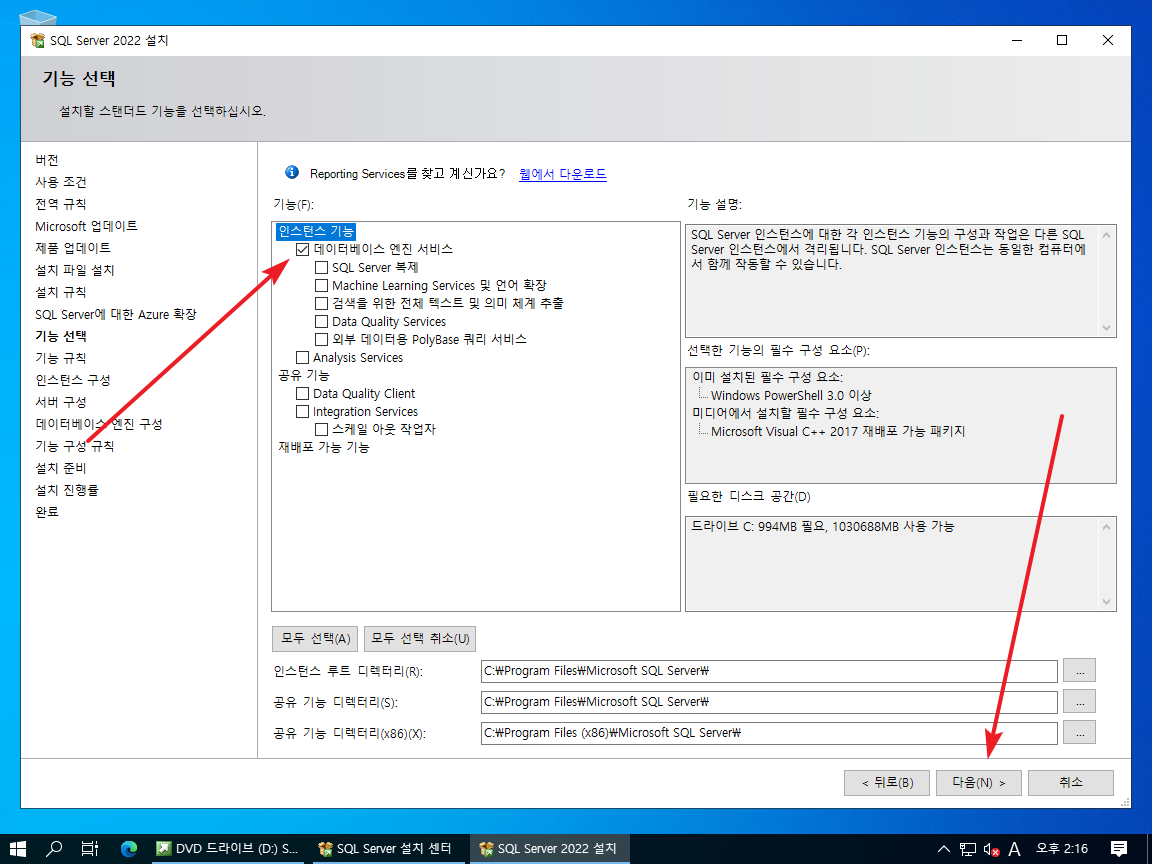This screenshot has height=864, width=1152.
Task: Select 기능 규칙 step in sidebar
Action: coord(61,359)
